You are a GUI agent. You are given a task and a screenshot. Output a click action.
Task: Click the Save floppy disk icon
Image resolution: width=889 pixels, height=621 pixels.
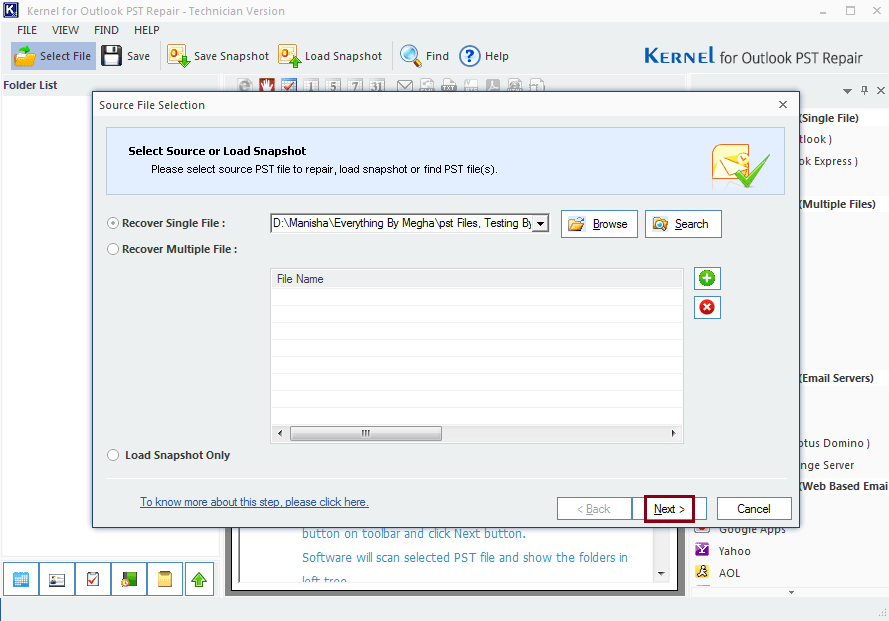coord(111,56)
